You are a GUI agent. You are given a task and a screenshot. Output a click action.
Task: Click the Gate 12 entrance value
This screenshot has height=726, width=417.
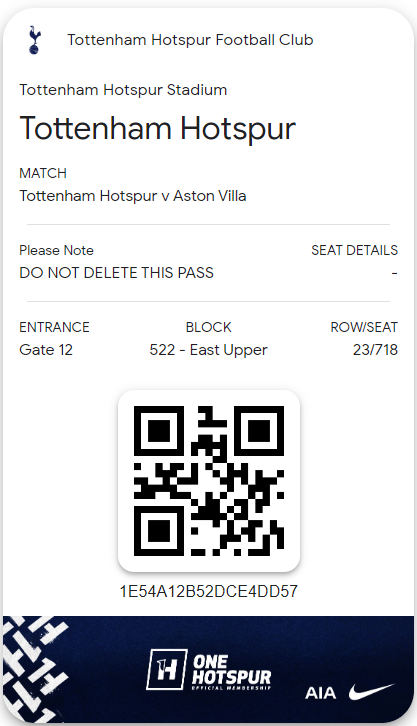click(46, 350)
